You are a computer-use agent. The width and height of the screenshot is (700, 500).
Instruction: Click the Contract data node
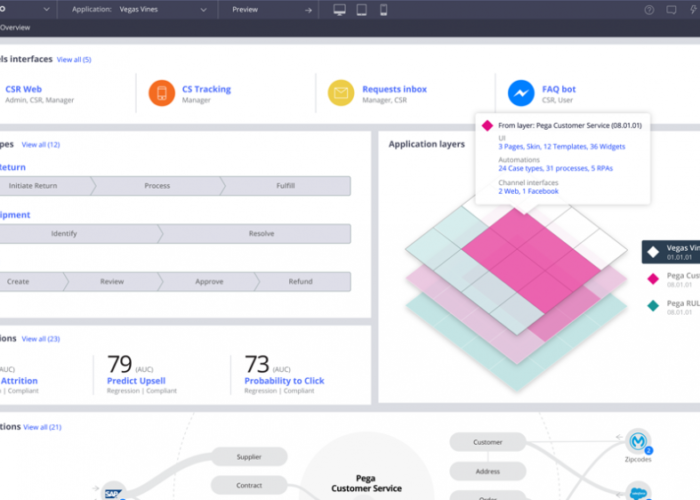249,485
